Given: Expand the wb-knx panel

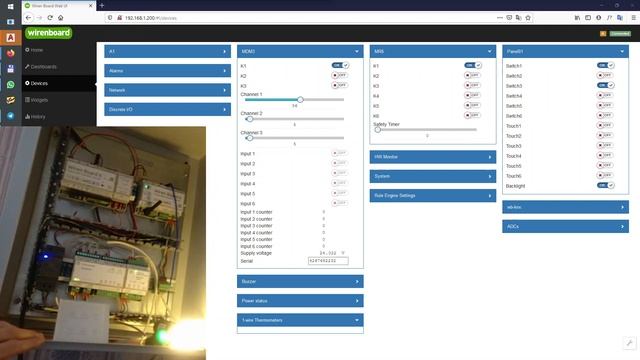Looking at the screenshot, I should coord(565,207).
